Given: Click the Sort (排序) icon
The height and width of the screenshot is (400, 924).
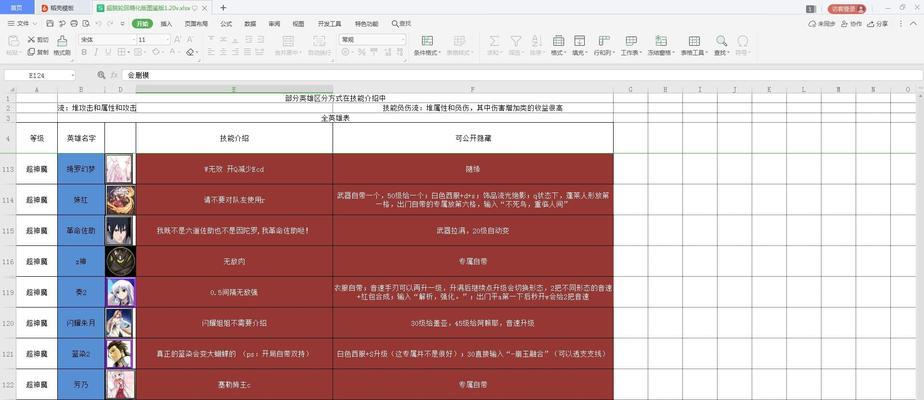Looking at the screenshot, I should (536, 41).
